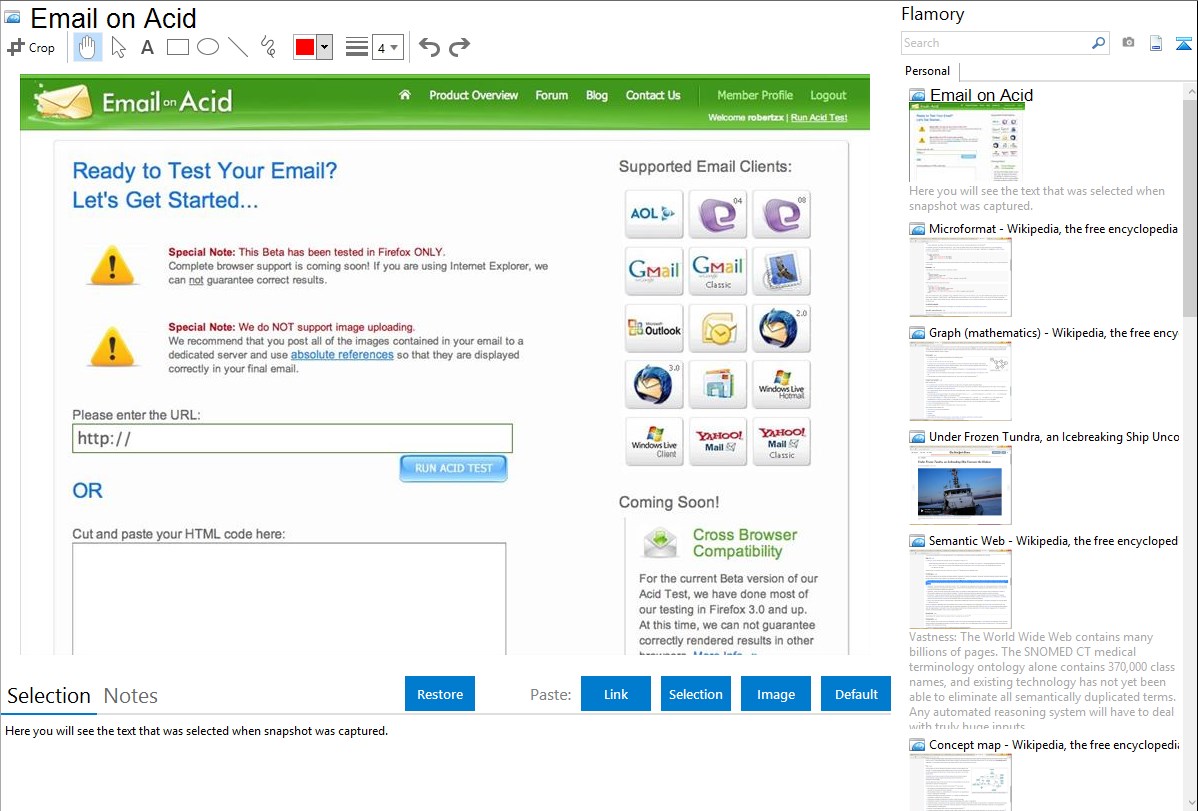Open Blog in the webpage nav
The image size is (1198, 811).
coord(597,95)
